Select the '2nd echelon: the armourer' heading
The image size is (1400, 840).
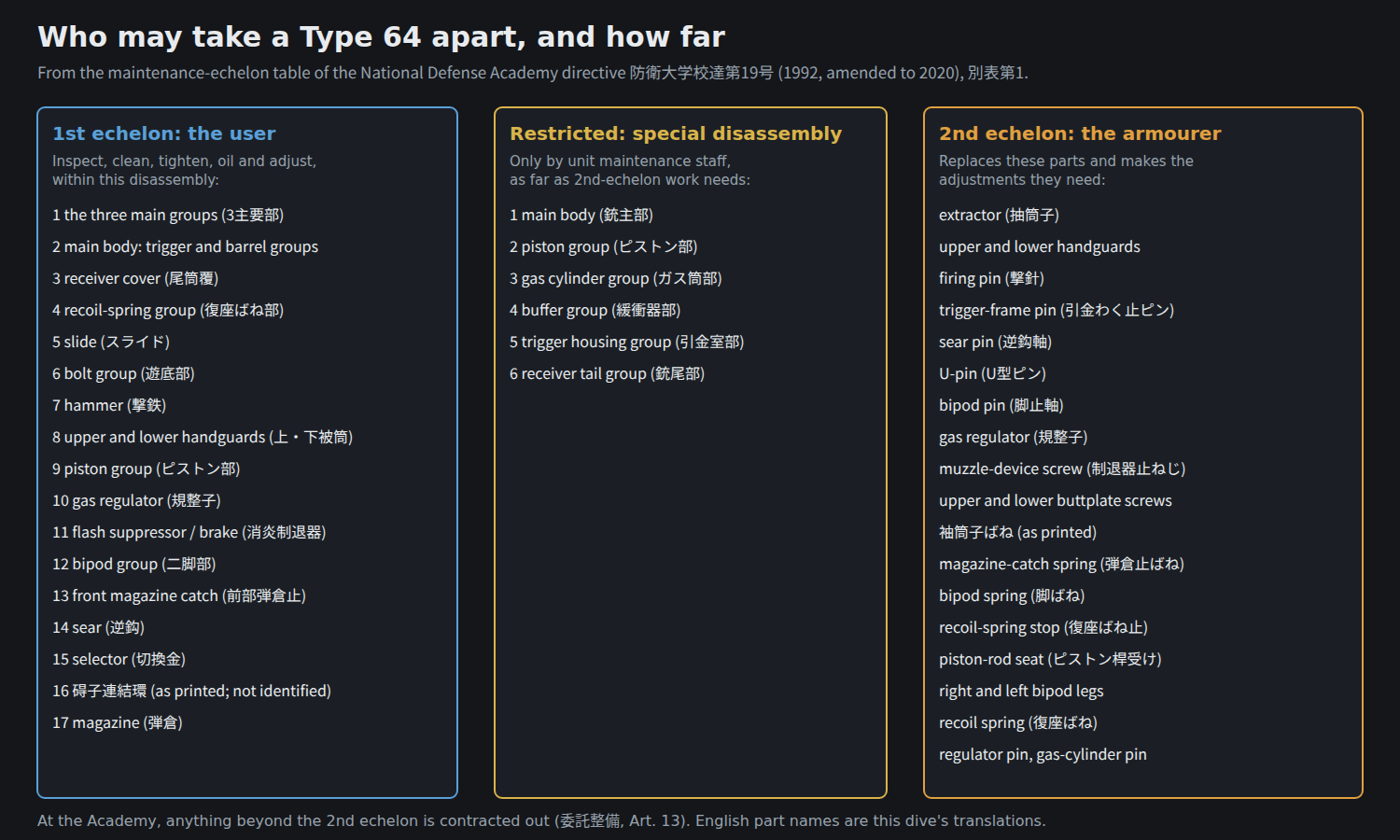(1080, 133)
